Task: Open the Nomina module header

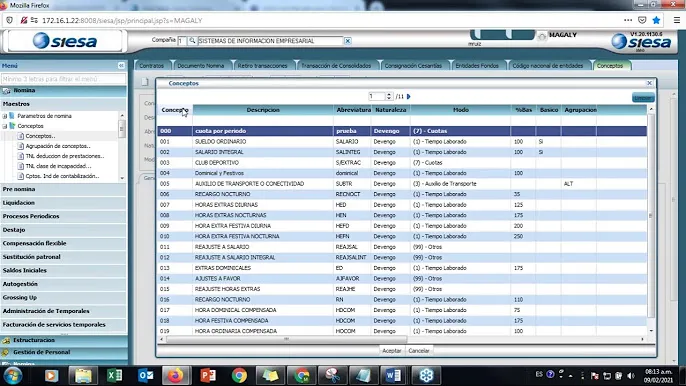Action: coord(63,91)
